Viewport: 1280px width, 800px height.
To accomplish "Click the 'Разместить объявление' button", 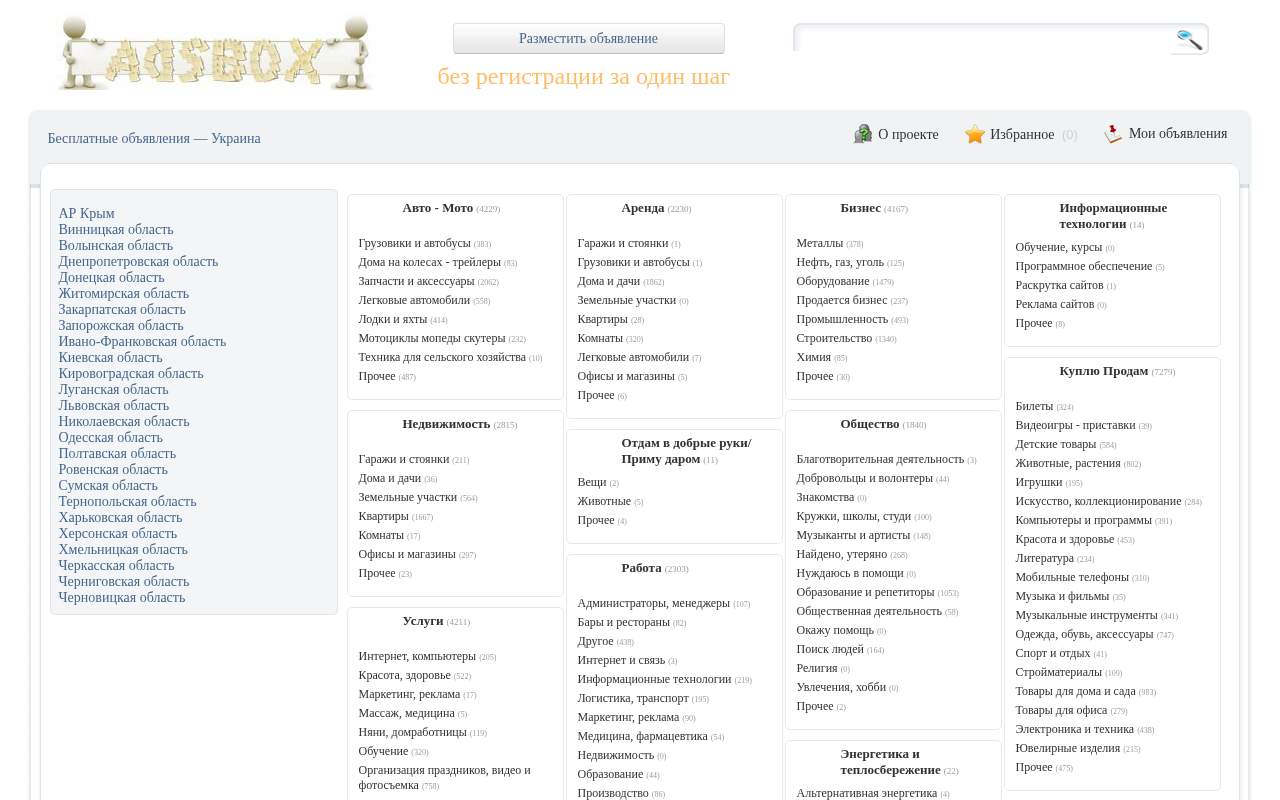I will 588,39.
